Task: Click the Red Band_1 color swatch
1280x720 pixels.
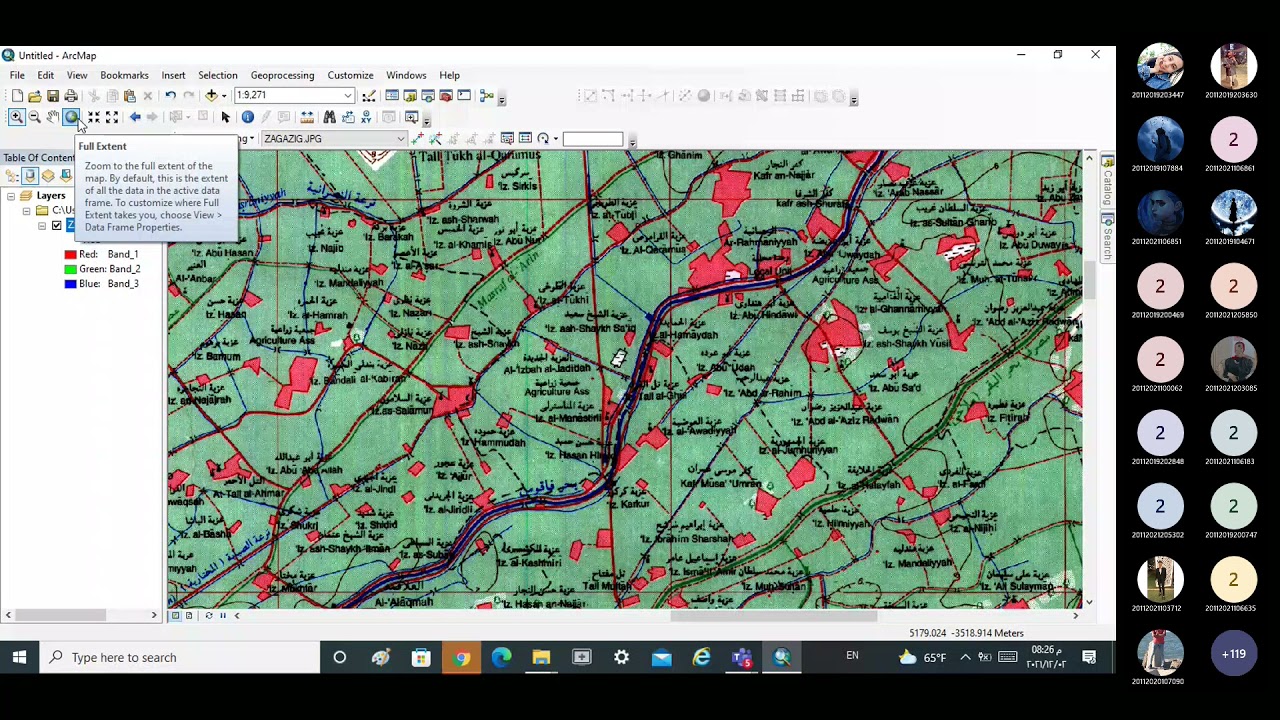Action: click(x=70, y=254)
